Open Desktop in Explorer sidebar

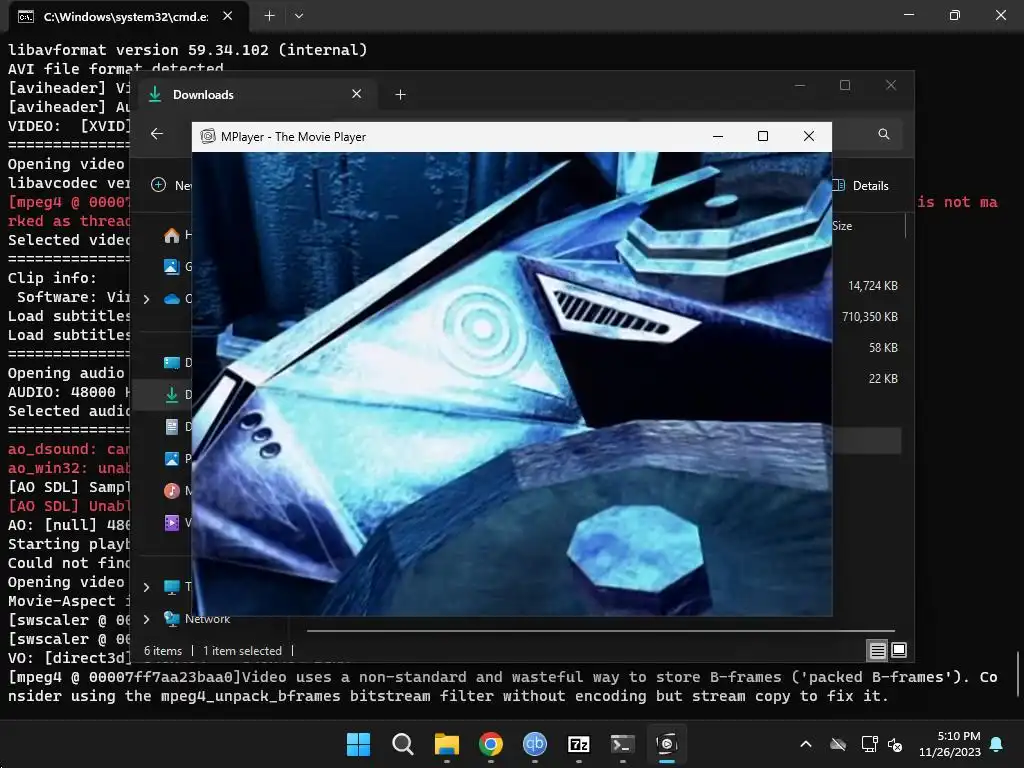pyautogui.click(x=172, y=362)
